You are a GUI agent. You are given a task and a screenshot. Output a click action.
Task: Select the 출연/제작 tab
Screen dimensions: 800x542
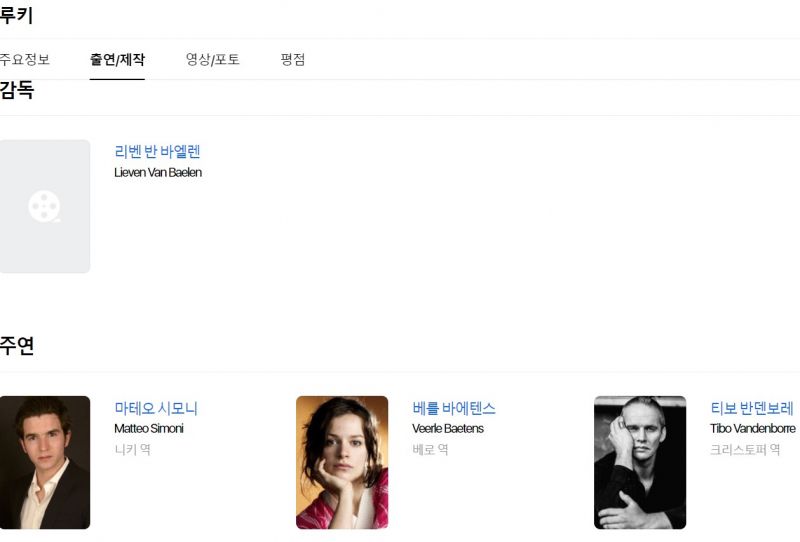[x=117, y=59]
